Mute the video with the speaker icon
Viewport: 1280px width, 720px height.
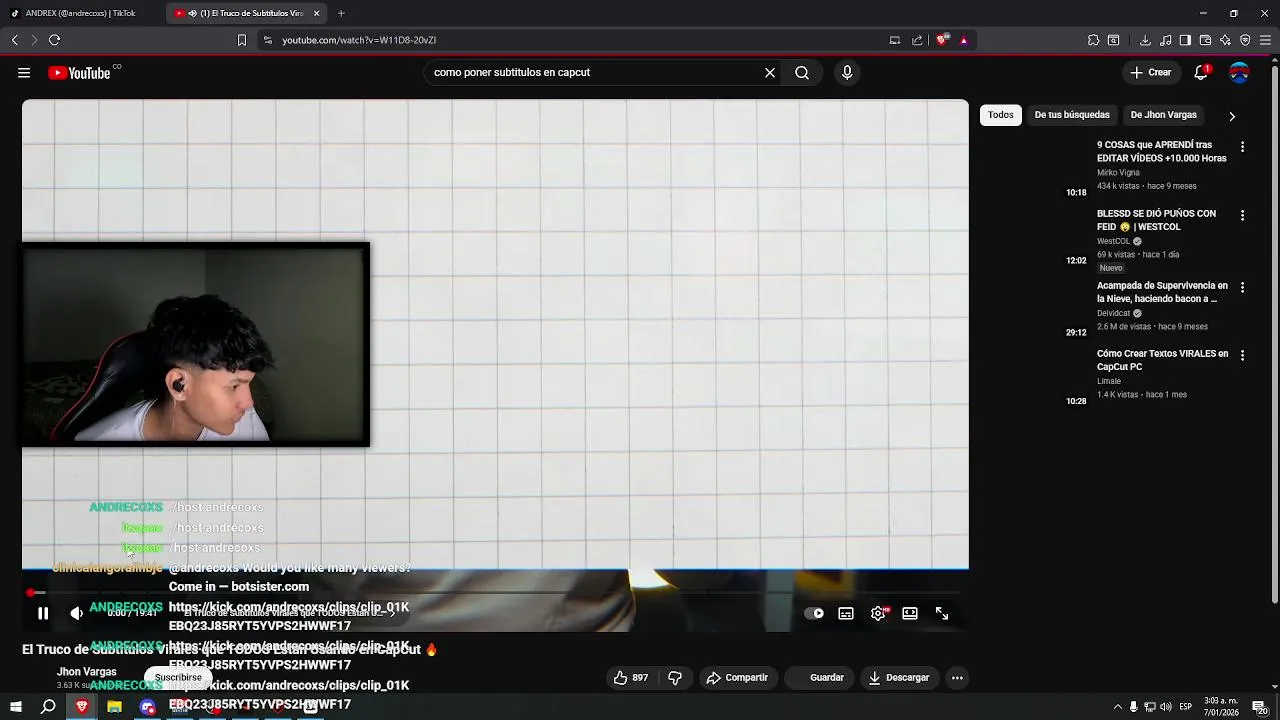pyautogui.click(x=76, y=614)
